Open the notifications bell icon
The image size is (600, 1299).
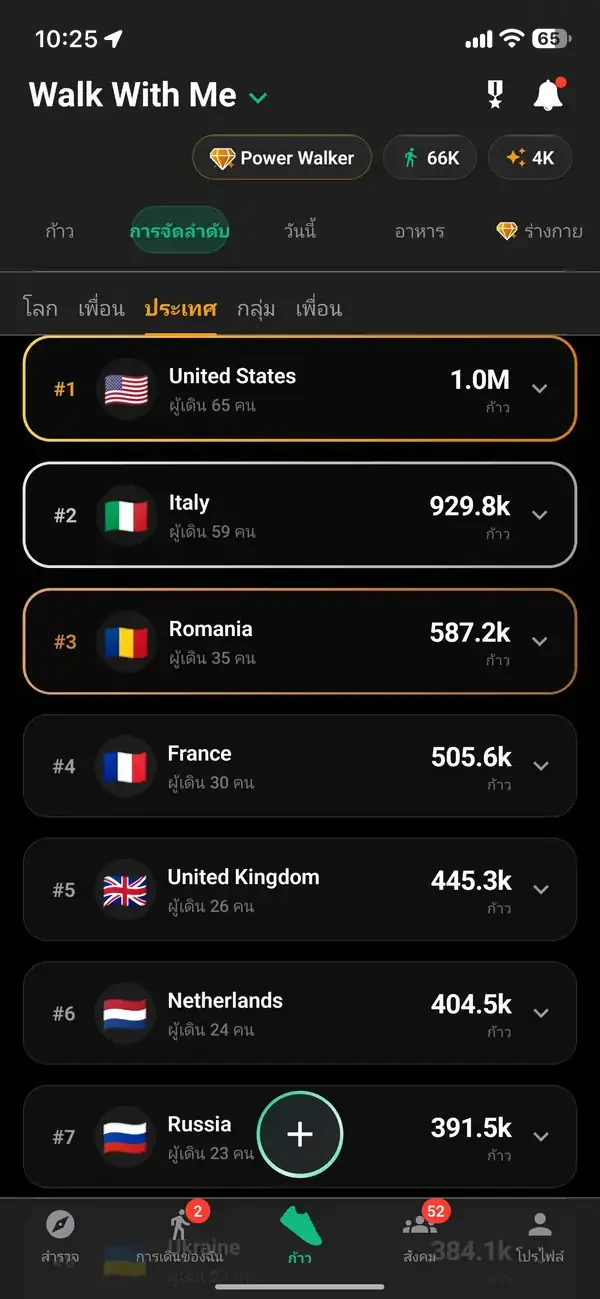click(547, 95)
